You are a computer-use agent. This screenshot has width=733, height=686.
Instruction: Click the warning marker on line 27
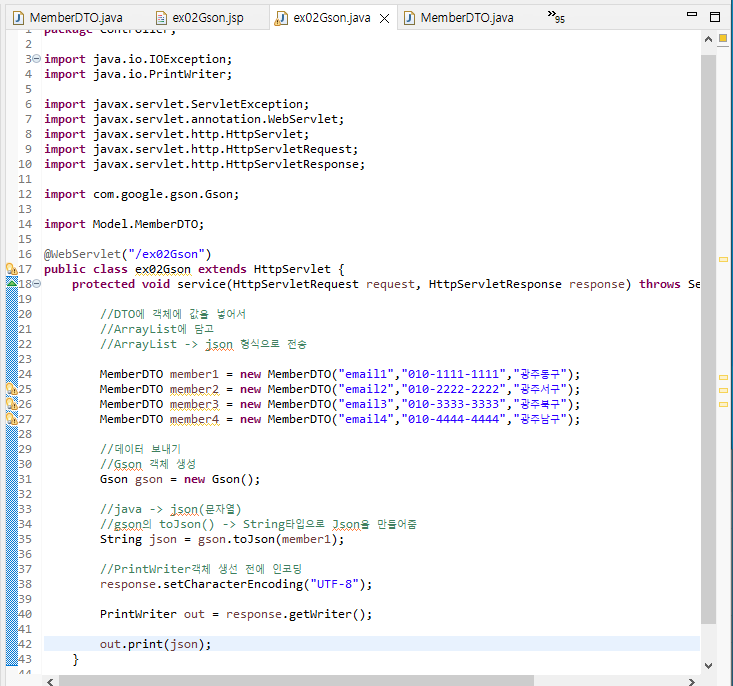(11, 419)
